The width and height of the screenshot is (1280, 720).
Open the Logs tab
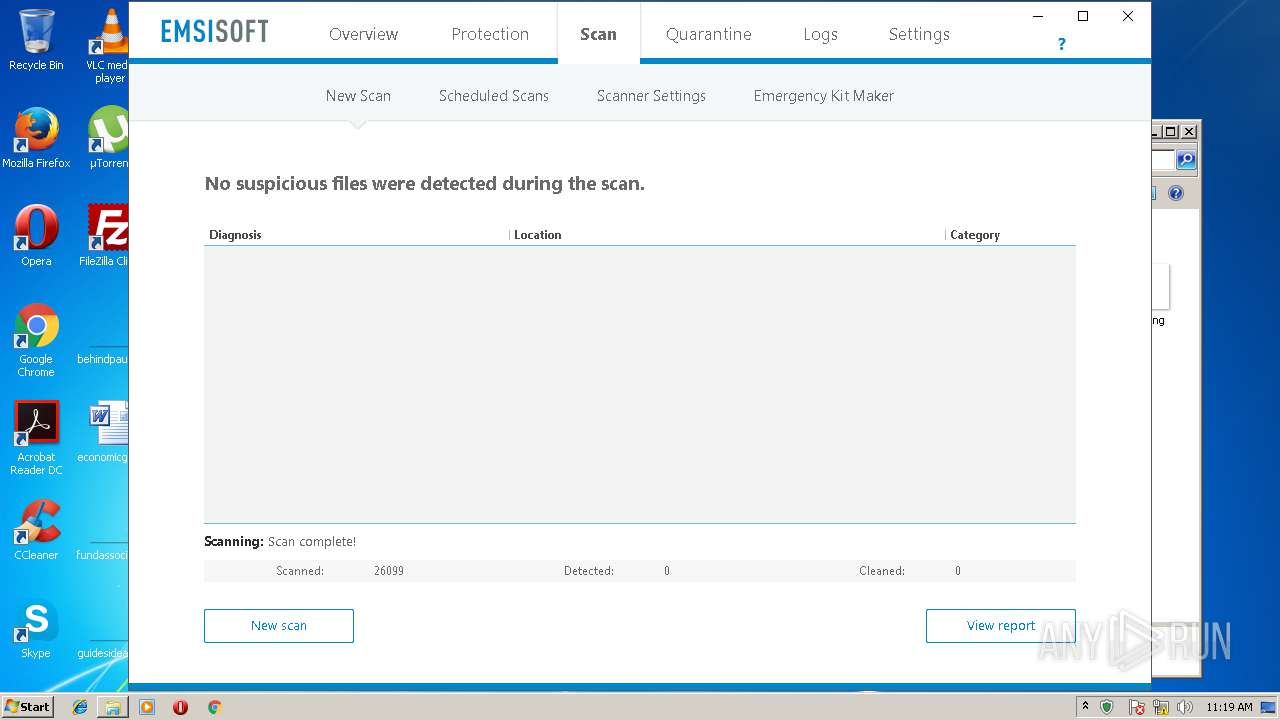pos(820,34)
